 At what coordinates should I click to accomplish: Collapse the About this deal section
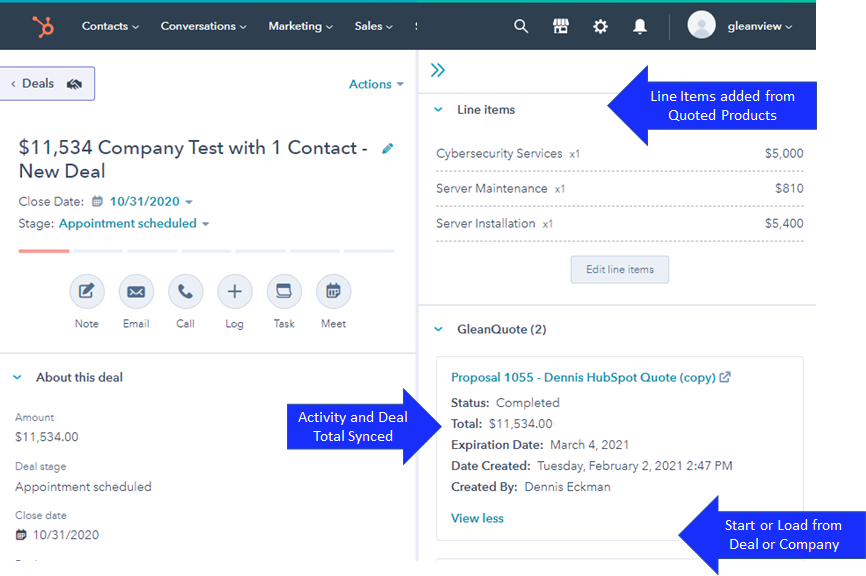(17, 377)
